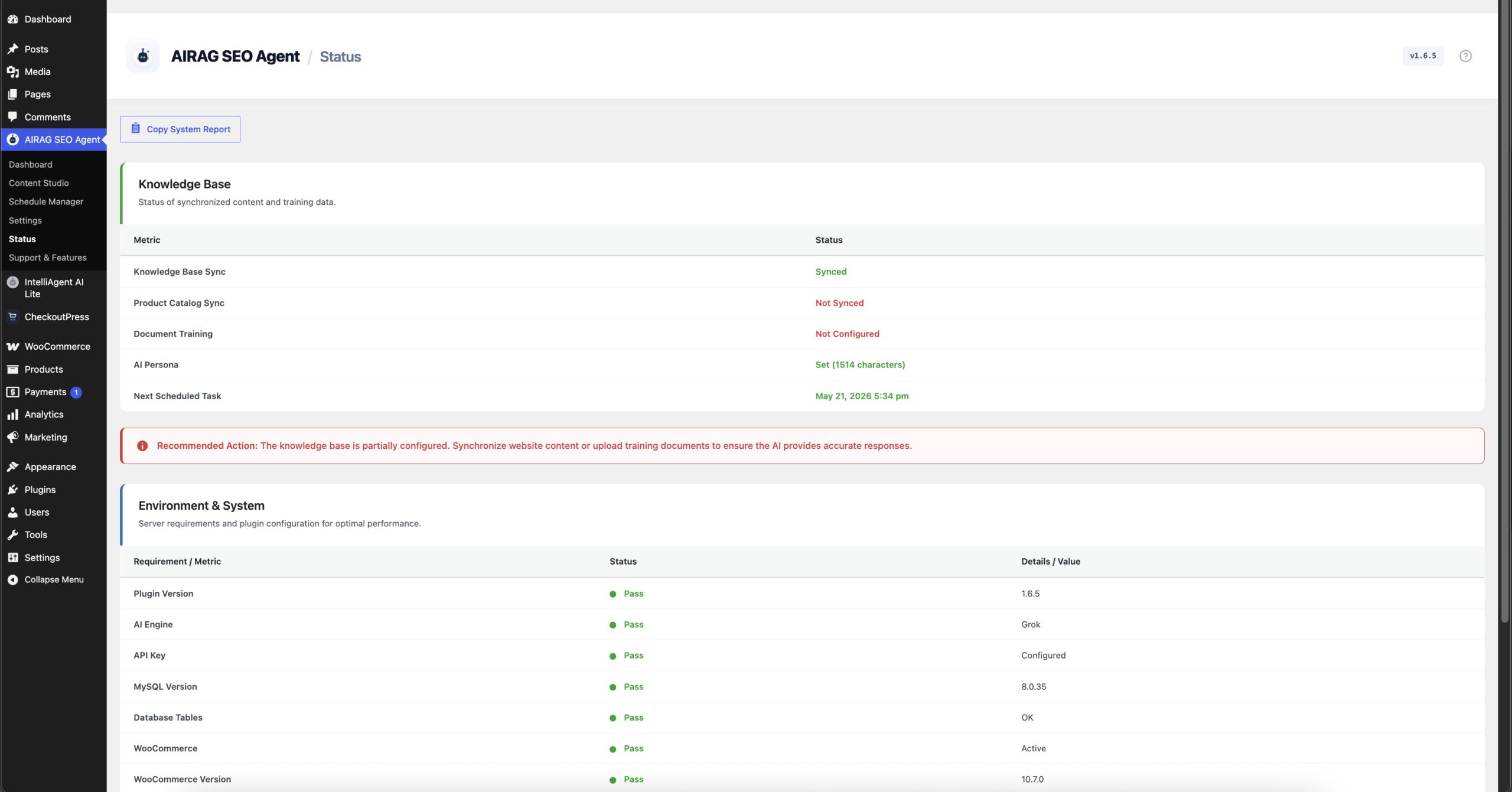The width and height of the screenshot is (1512, 792).
Task: Open Support & Features submenu item
Action: pos(47,258)
